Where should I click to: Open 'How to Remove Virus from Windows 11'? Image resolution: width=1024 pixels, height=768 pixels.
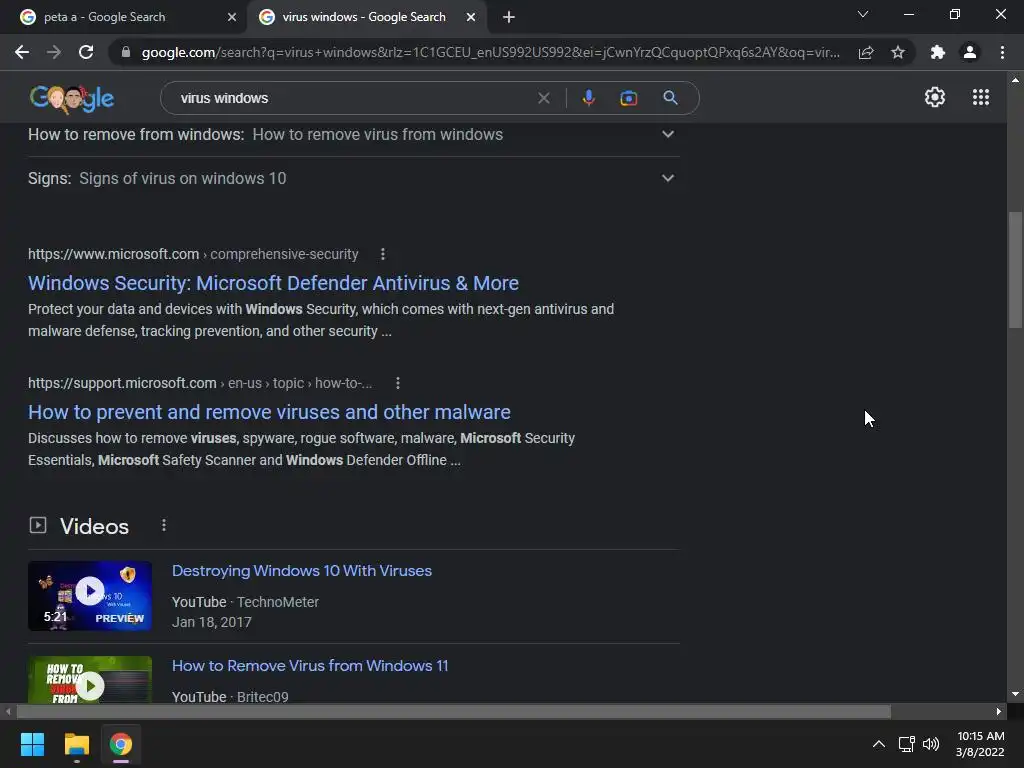(x=310, y=665)
